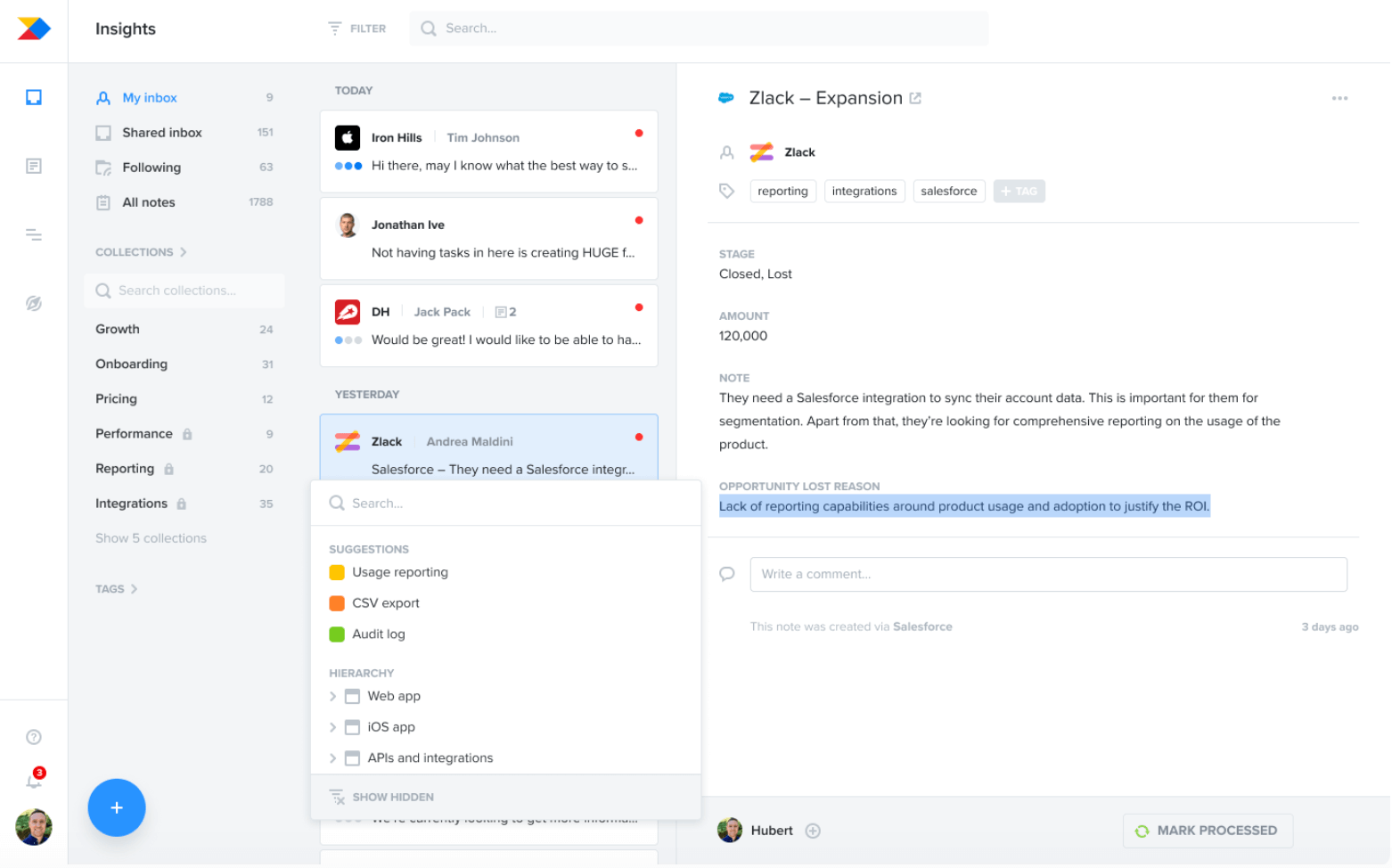Image resolution: width=1392 pixels, height=868 pixels.
Task: Expand APIs and integrations hierarchy chevron
Action: point(333,758)
